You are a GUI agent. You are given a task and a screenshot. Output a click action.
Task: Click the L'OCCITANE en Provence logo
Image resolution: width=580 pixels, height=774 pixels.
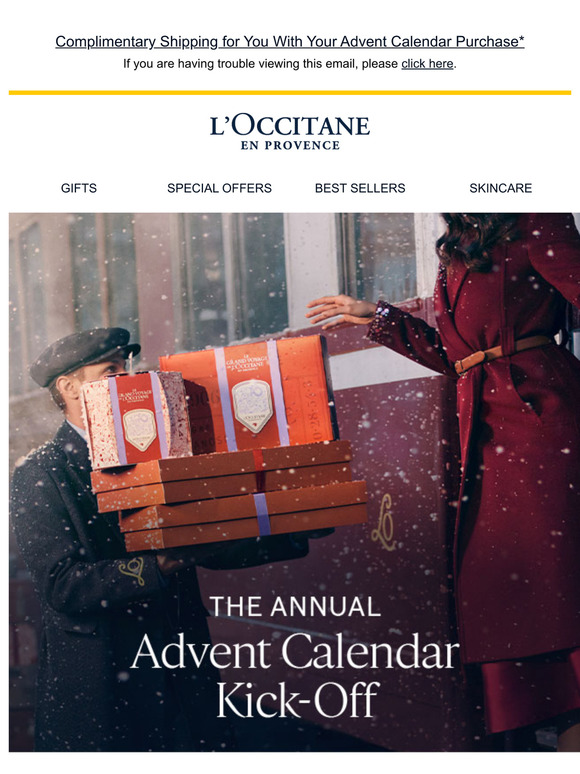[x=290, y=132]
